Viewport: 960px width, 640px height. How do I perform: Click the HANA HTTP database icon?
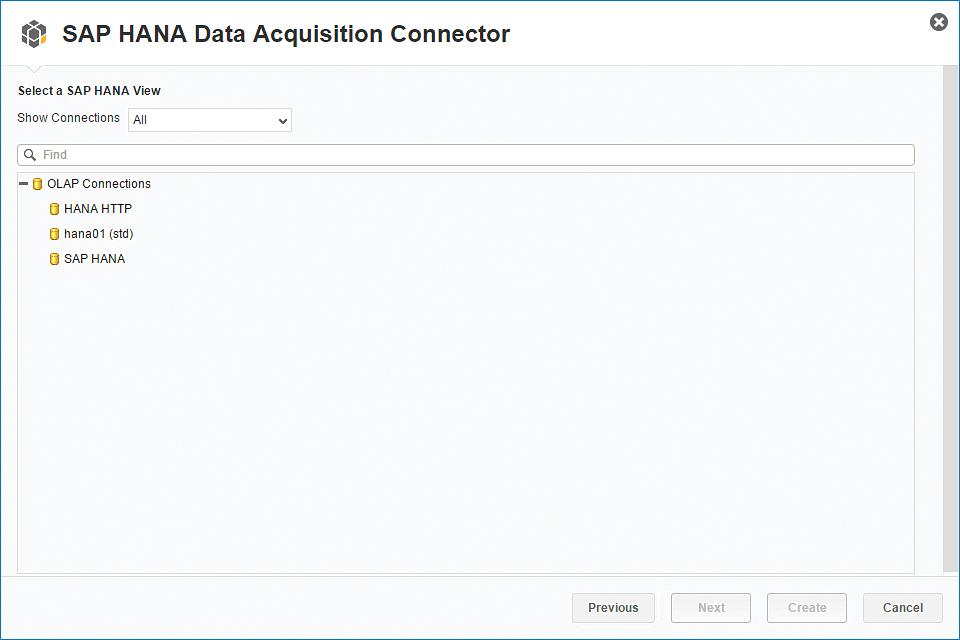(x=54, y=209)
